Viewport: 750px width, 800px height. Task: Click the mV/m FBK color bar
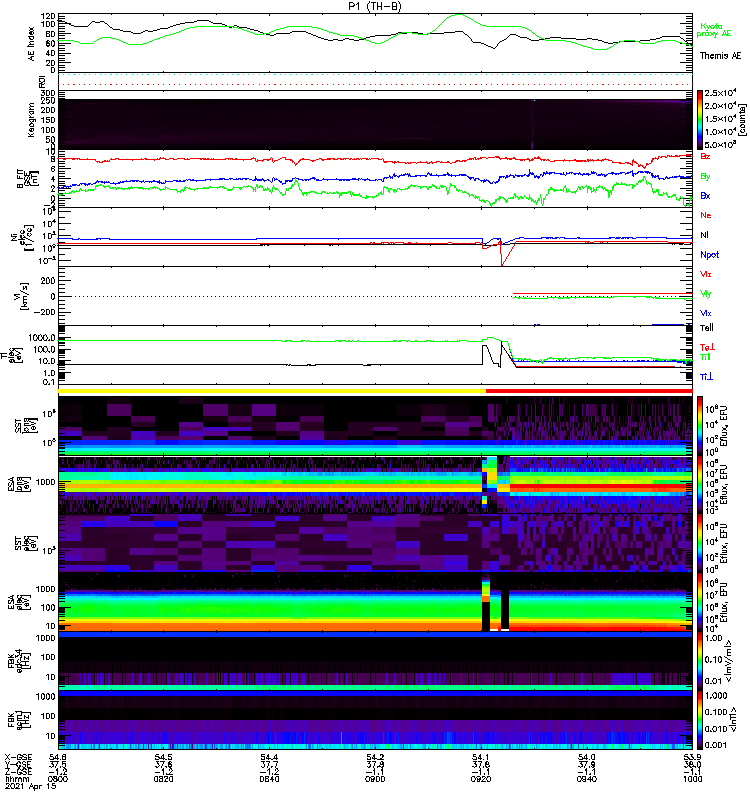point(700,662)
